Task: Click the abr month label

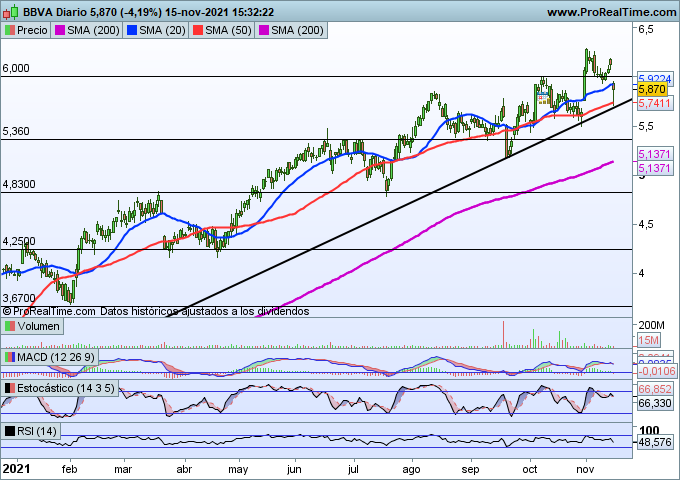Action: click(184, 469)
